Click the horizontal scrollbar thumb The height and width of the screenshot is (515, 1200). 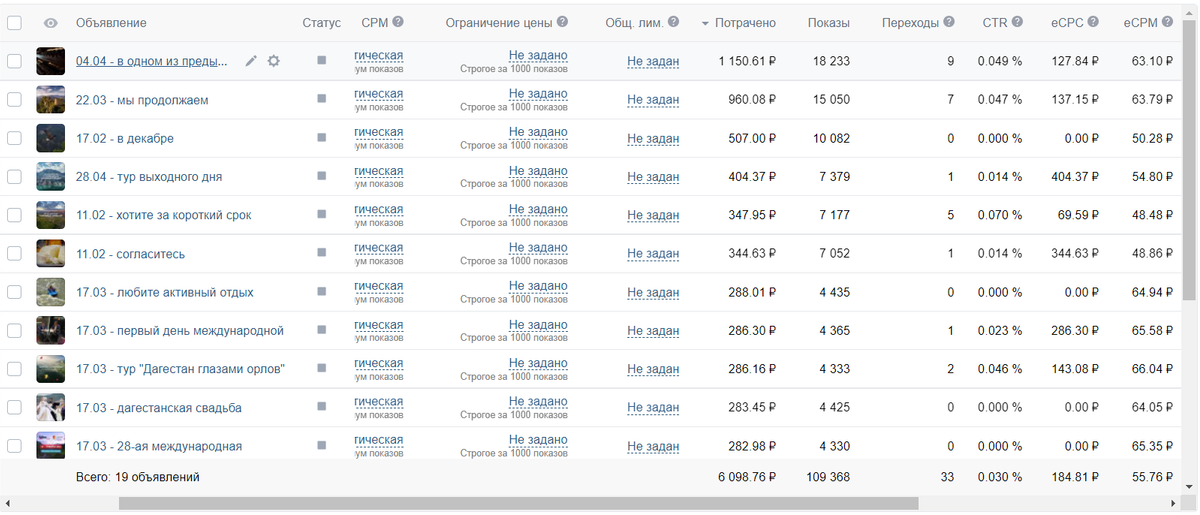tap(518, 504)
